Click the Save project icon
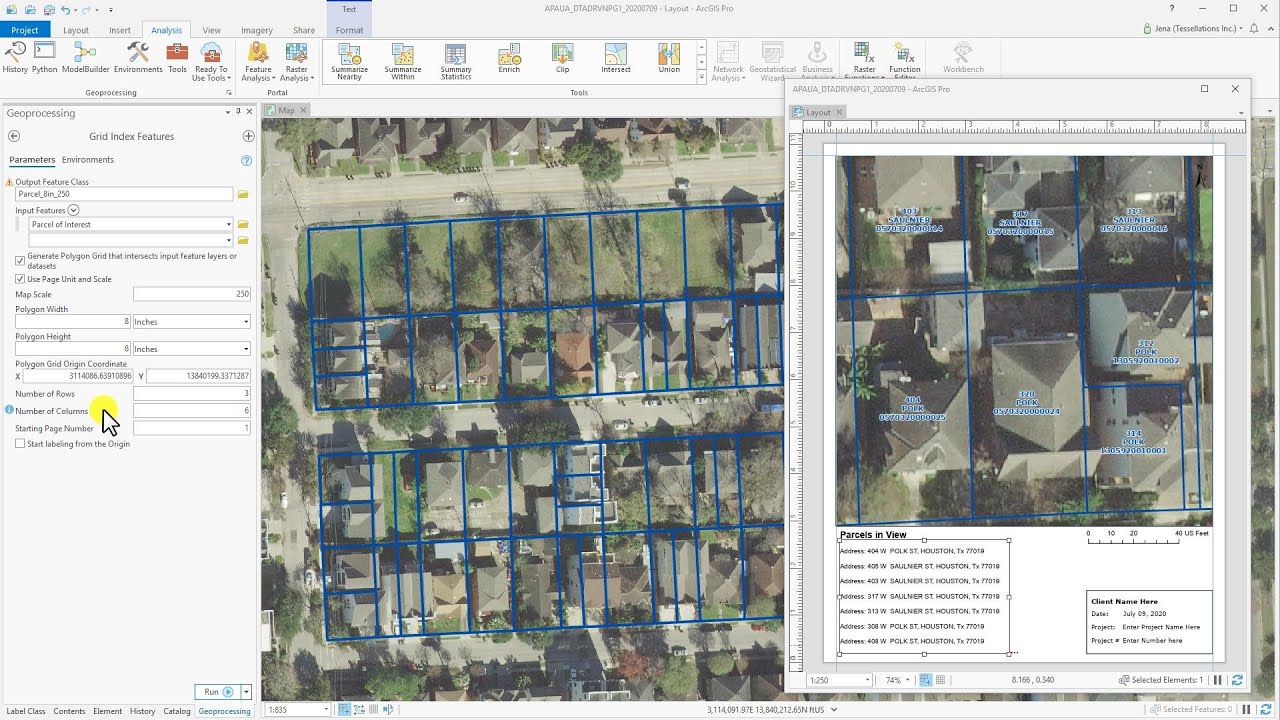This screenshot has width=1280, height=720. click(x=47, y=9)
